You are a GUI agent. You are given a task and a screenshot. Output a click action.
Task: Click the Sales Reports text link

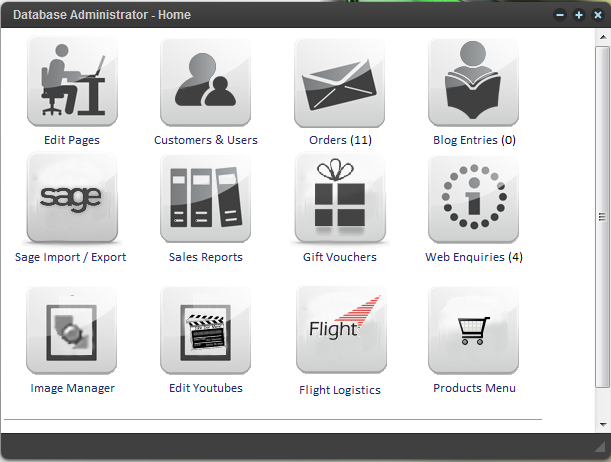click(x=206, y=257)
